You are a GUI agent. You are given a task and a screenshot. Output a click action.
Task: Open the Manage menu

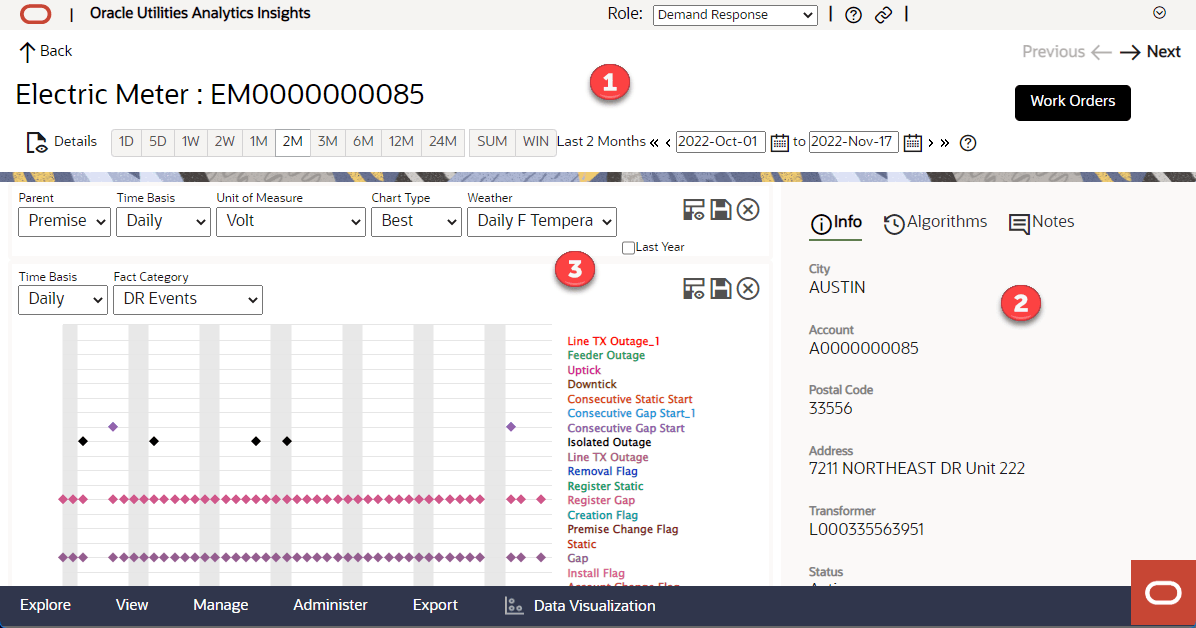click(x=220, y=605)
